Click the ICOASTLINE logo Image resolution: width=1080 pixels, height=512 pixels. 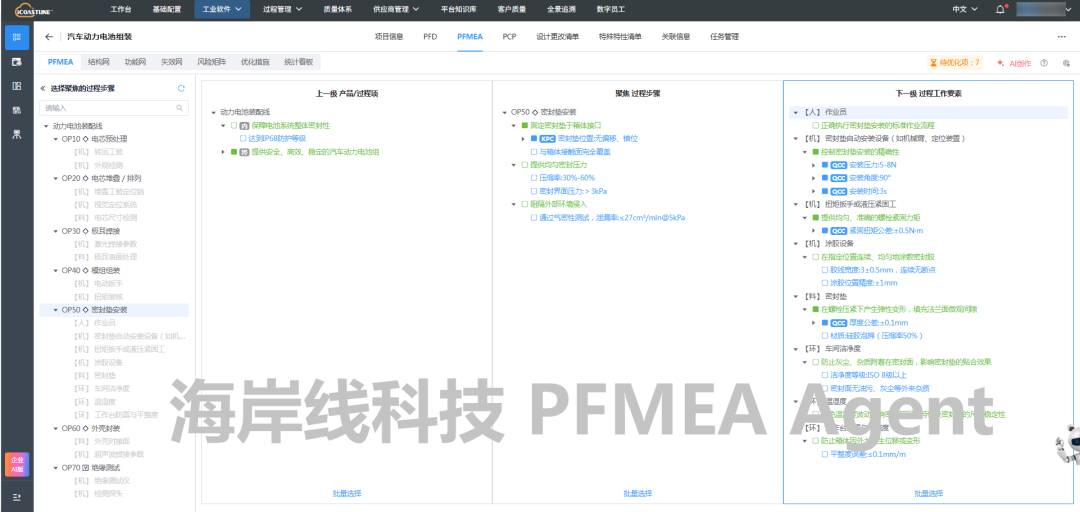34,10
